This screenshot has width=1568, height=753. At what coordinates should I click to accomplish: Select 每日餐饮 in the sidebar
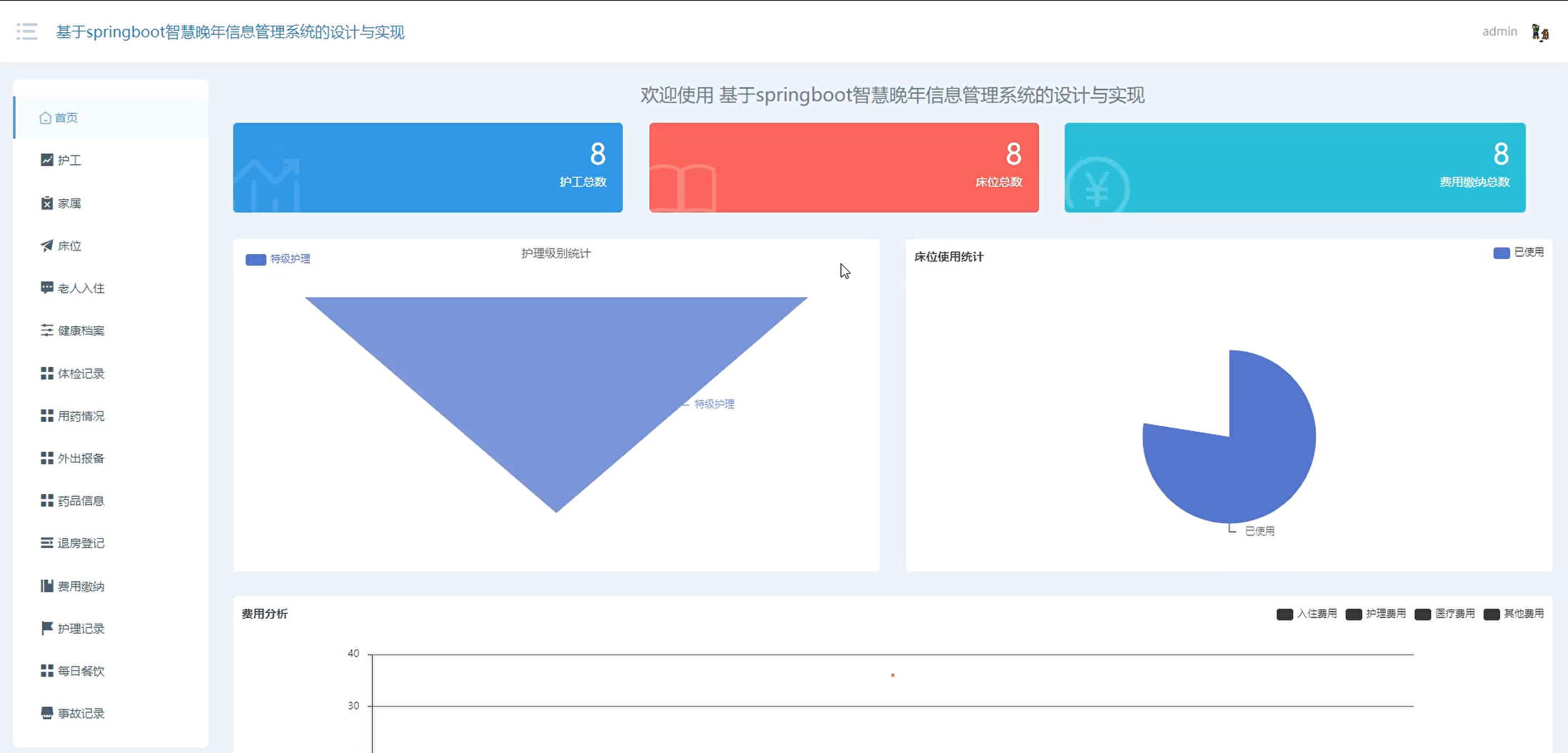tap(111, 670)
